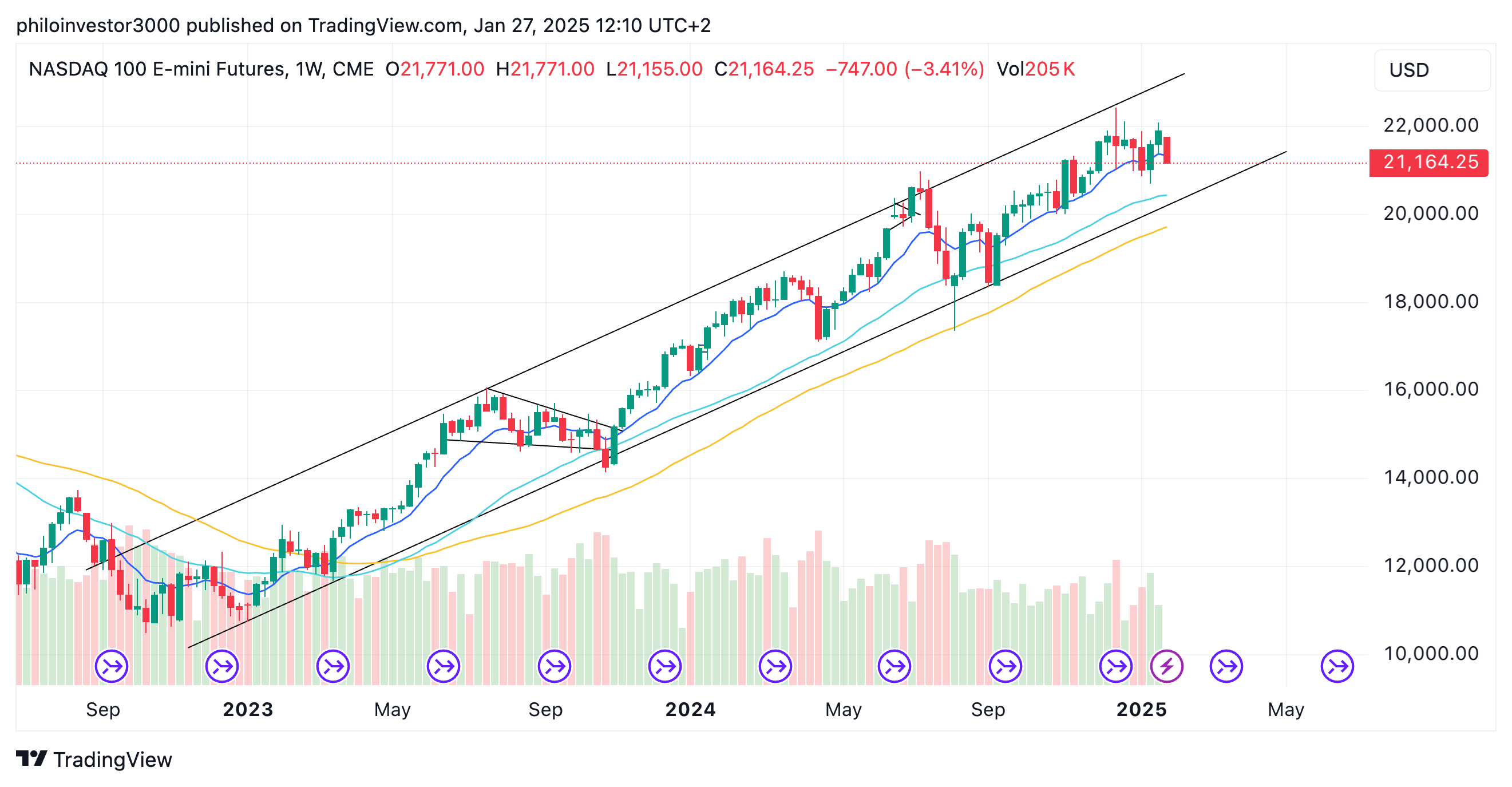Click the Vol 205K volume readout
This screenshot has width=1512, height=787.
click(x=1035, y=69)
